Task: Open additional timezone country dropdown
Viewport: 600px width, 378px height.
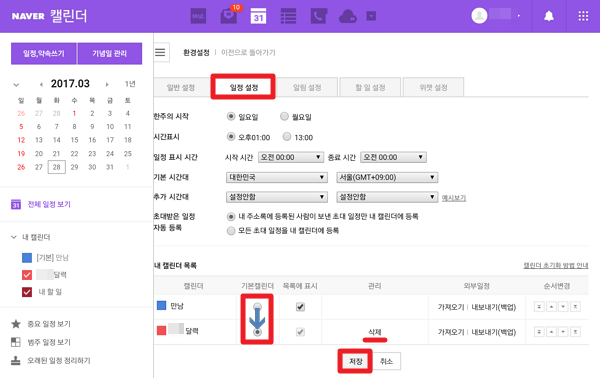Action: point(277,197)
